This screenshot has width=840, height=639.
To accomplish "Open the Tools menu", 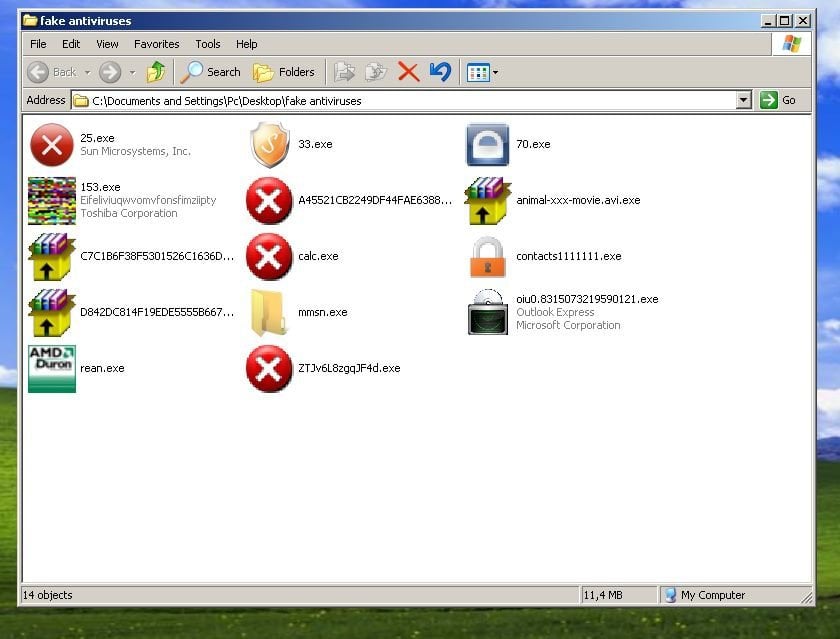I will click(208, 44).
